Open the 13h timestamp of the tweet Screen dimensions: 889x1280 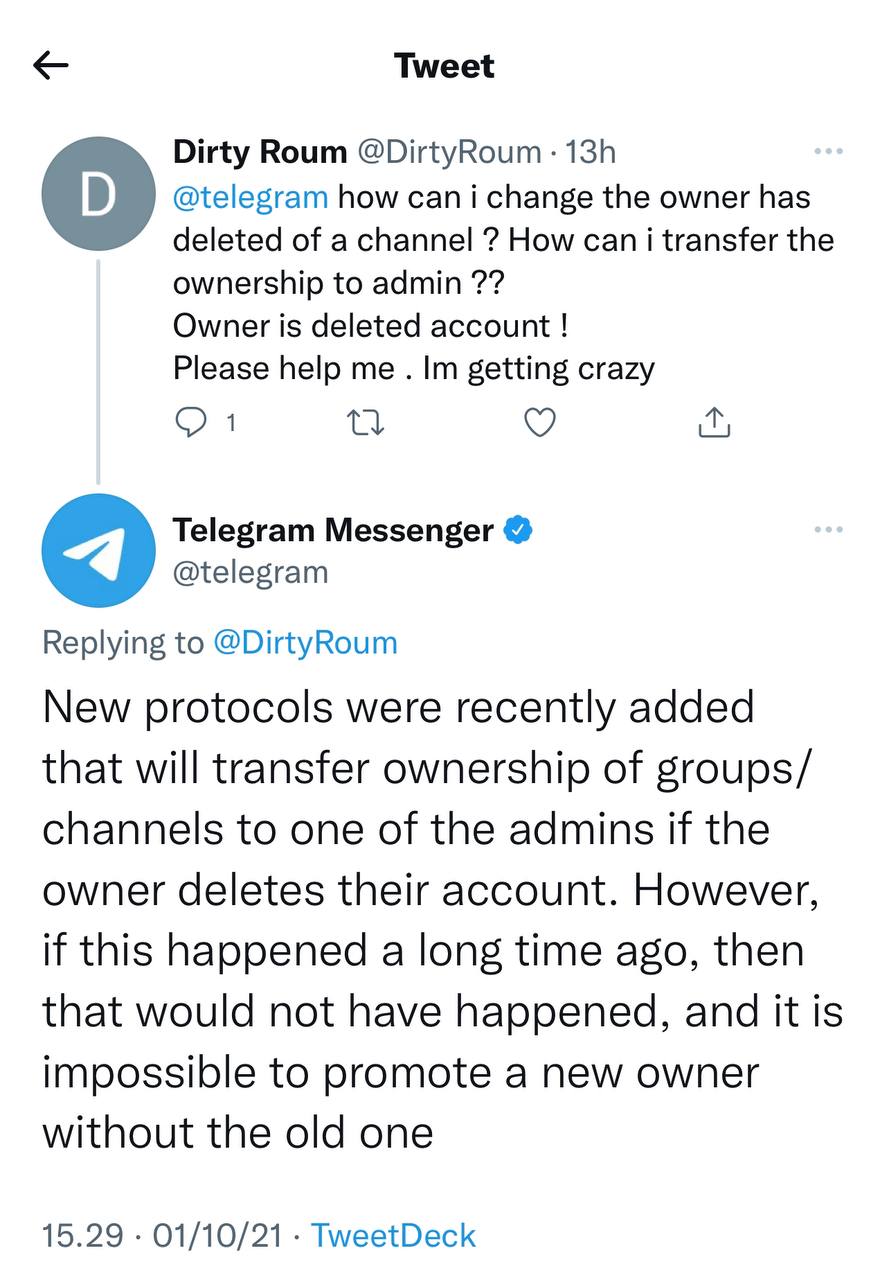590,152
